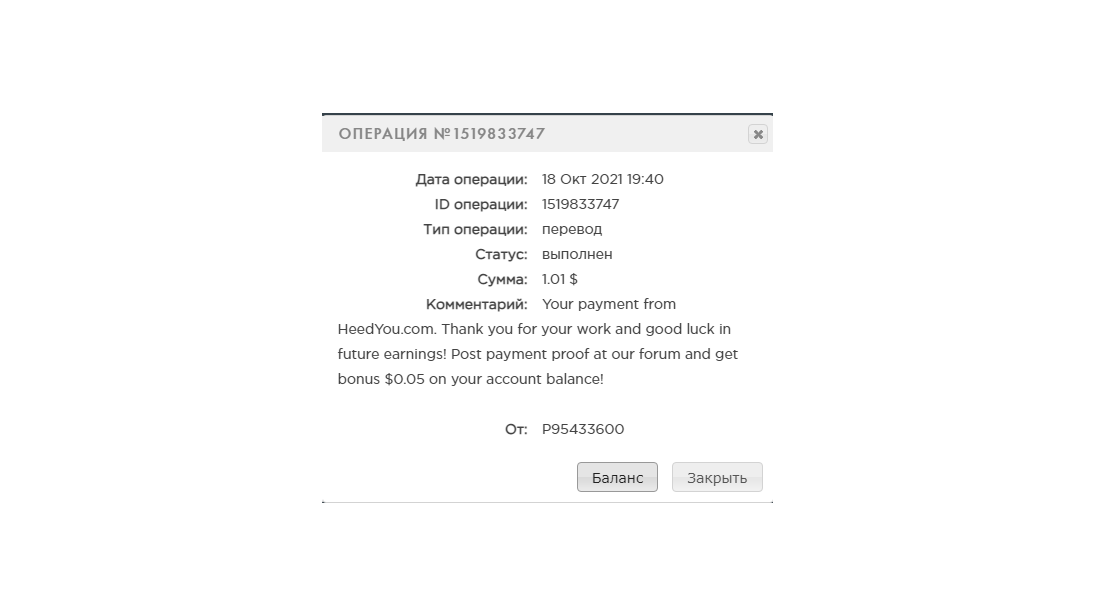
Task: Click the Закрыть button
Action: tap(717, 478)
